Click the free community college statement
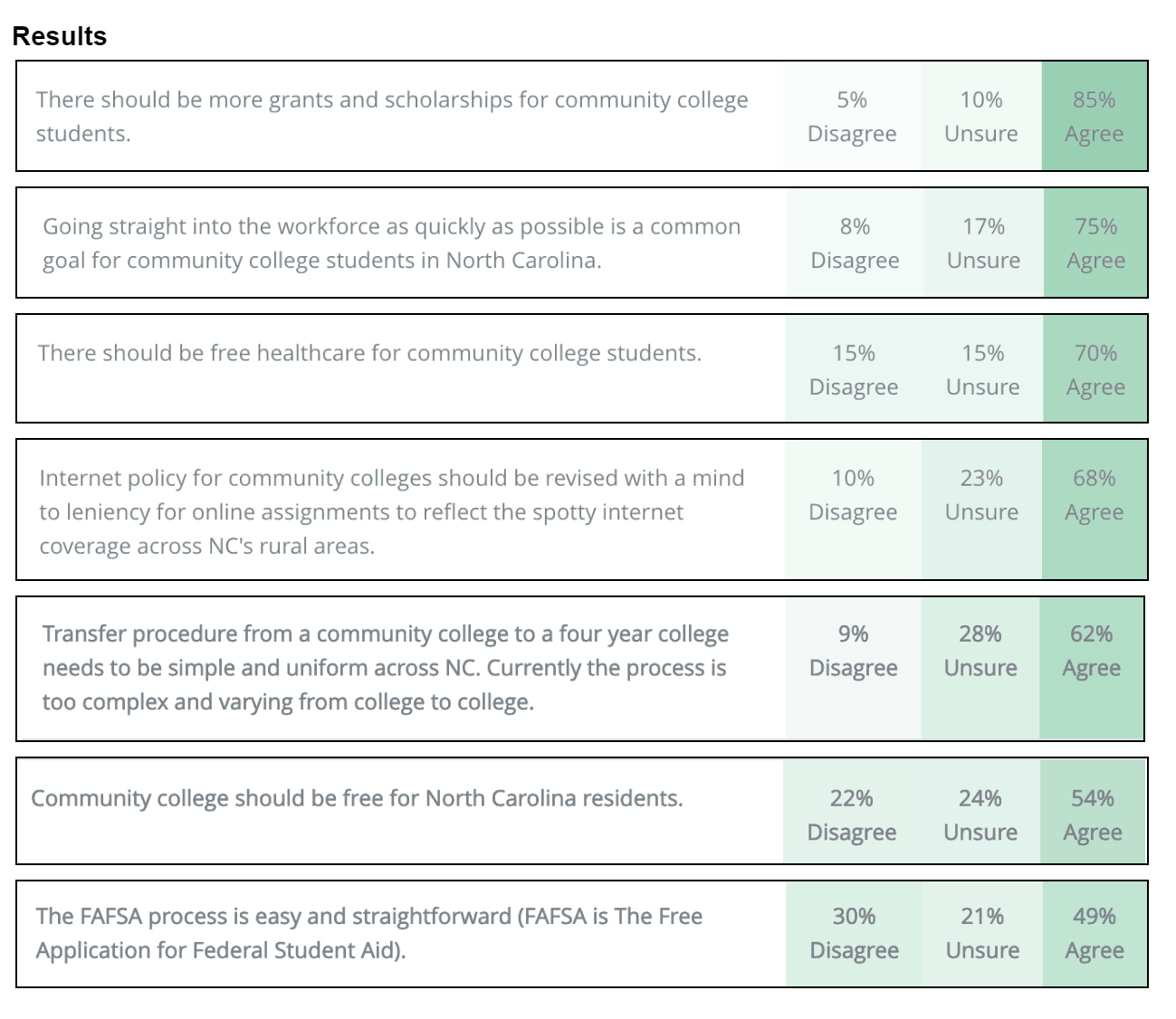 point(357,798)
